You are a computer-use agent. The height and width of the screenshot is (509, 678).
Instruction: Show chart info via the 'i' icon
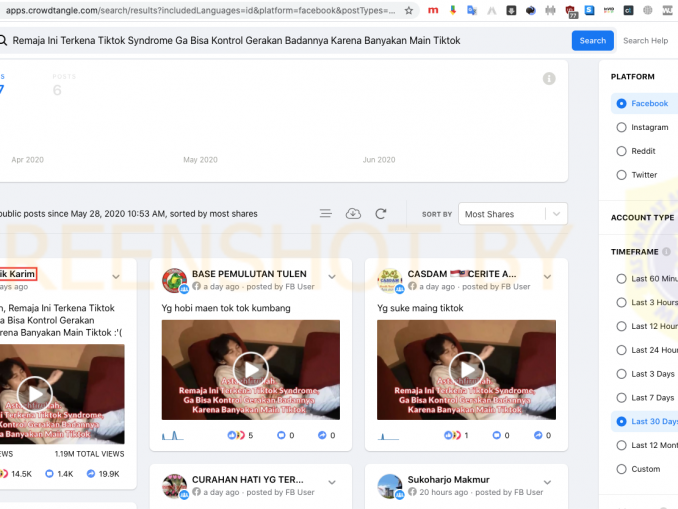[549, 79]
